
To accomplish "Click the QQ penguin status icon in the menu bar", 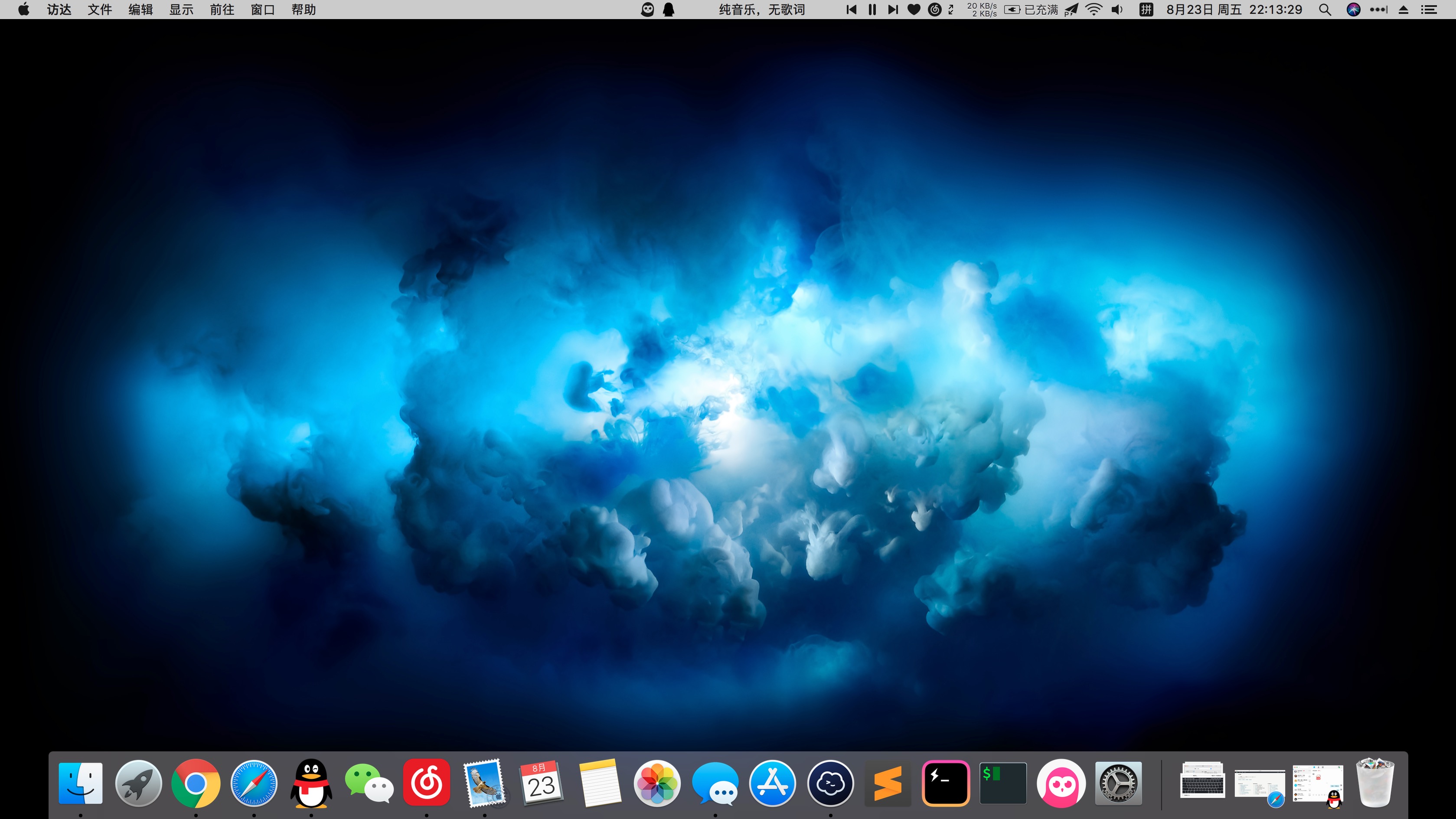I will click(x=669, y=10).
